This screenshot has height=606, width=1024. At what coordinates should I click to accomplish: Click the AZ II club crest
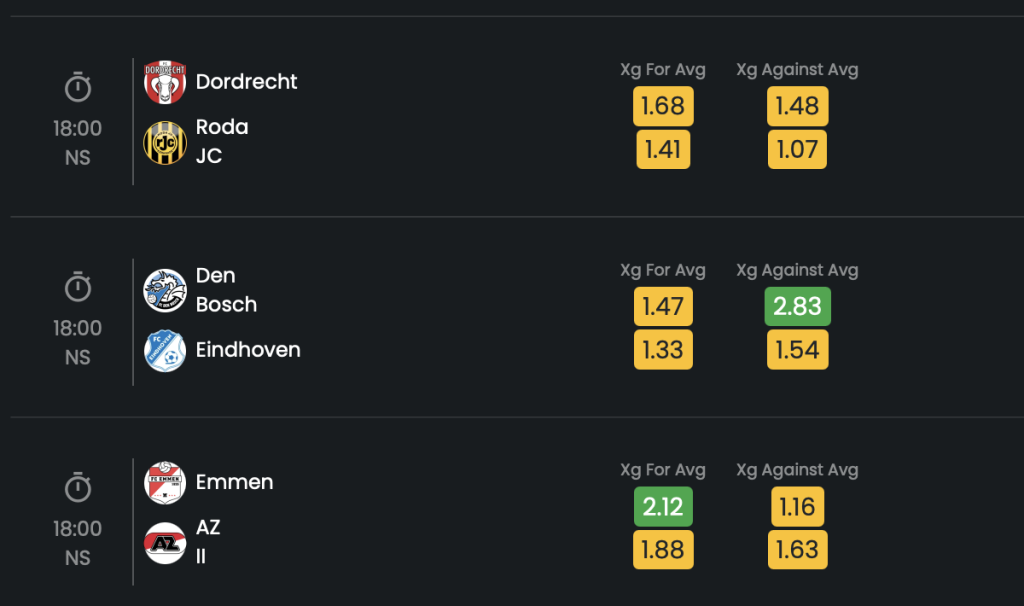click(165, 543)
